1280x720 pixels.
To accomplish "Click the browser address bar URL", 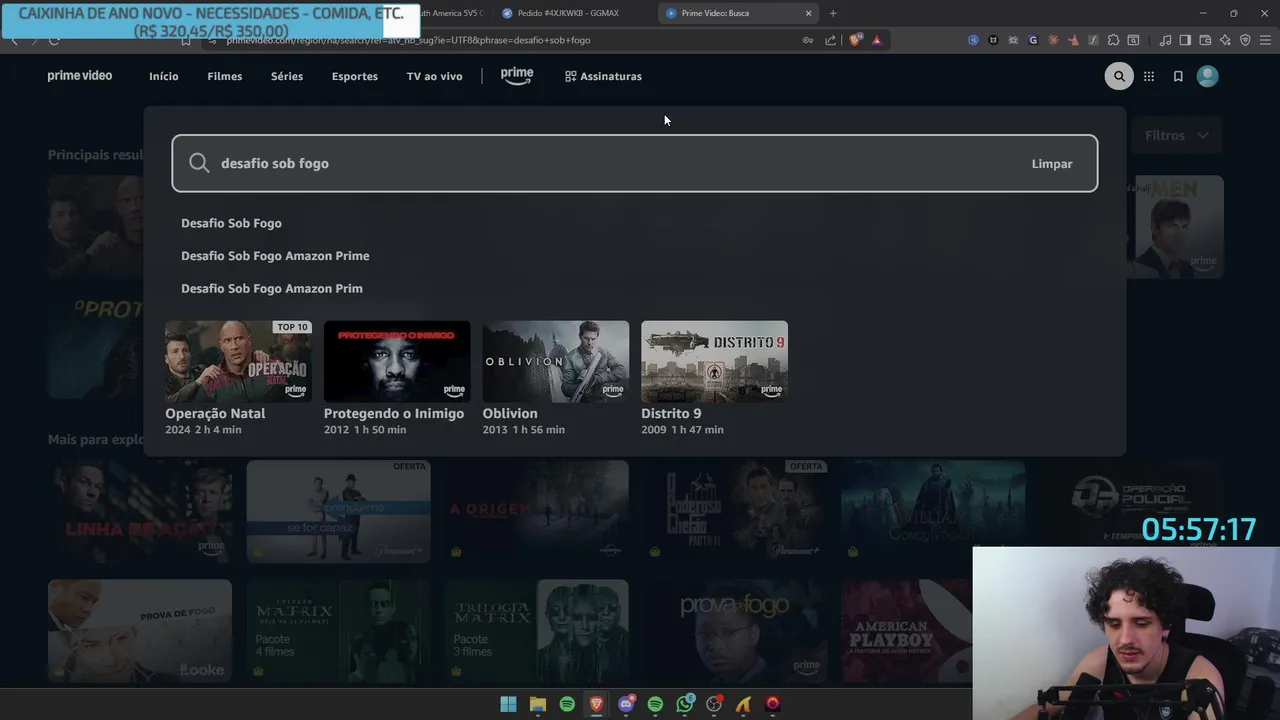I will [x=408, y=40].
